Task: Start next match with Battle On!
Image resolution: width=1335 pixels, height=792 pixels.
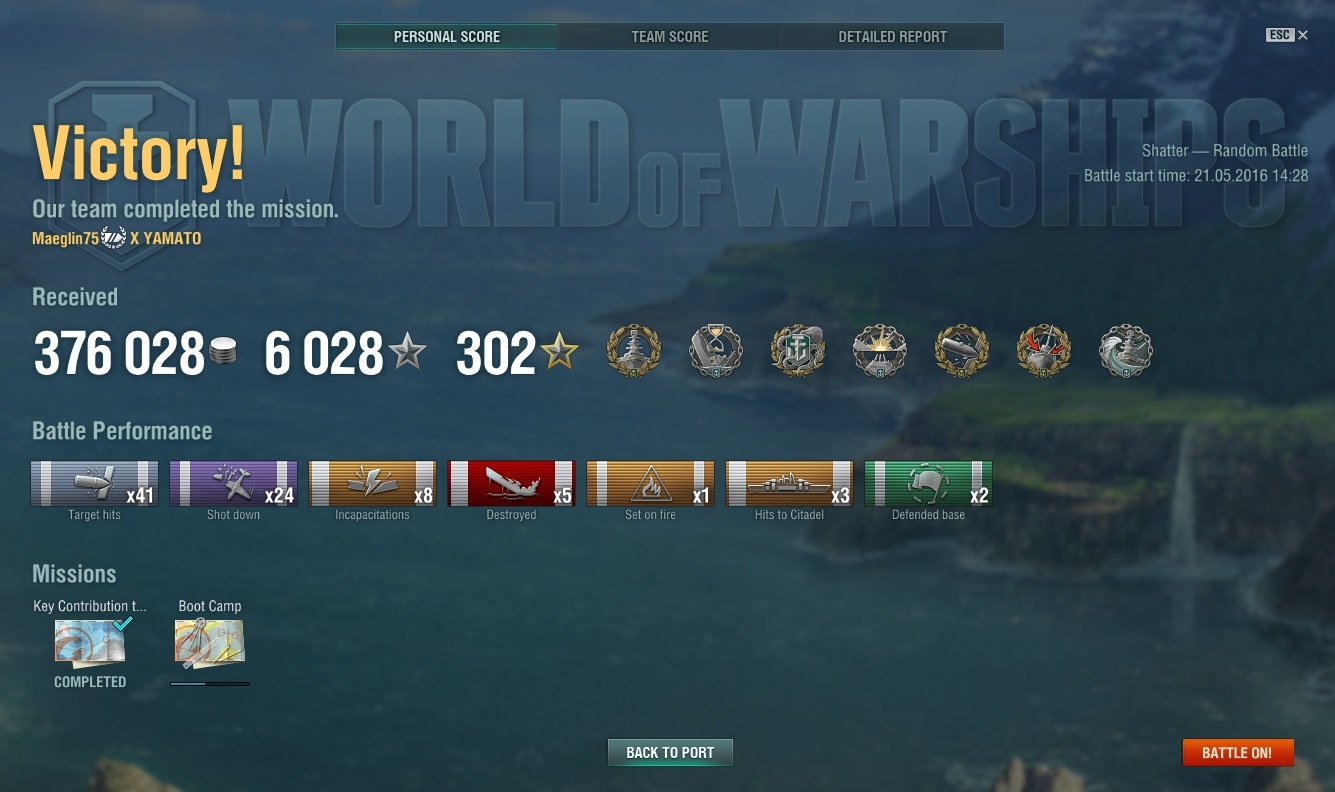Action: pyautogui.click(x=1237, y=753)
